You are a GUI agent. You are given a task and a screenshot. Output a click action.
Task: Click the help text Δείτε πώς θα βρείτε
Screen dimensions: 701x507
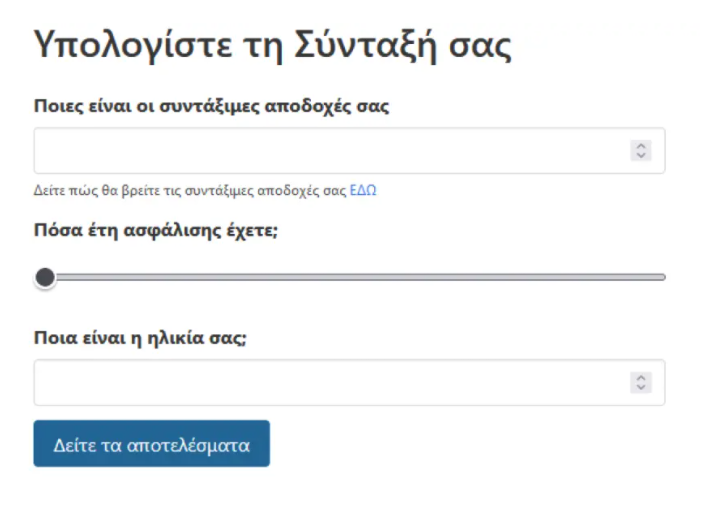[100, 190]
